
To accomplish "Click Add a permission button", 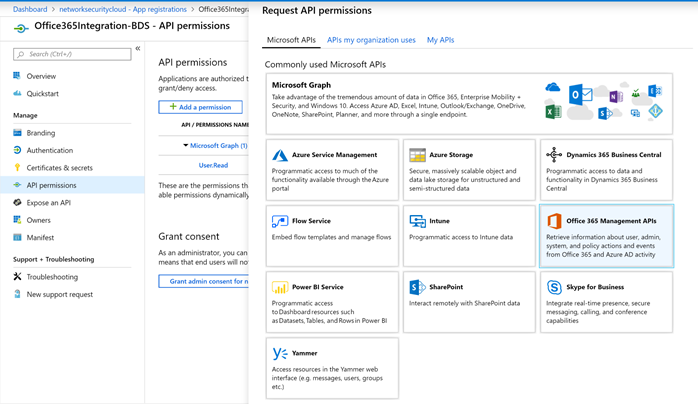I will click(200, 107).
